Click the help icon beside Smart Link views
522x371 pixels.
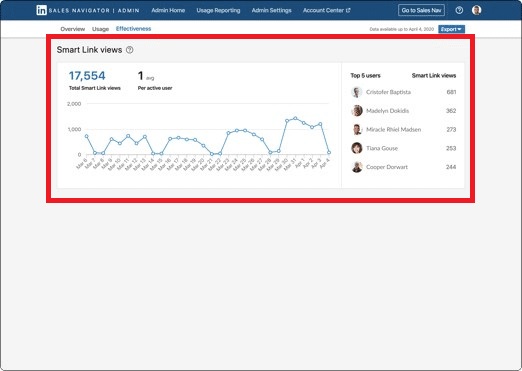pyautogui.click(x=130, y=50)
